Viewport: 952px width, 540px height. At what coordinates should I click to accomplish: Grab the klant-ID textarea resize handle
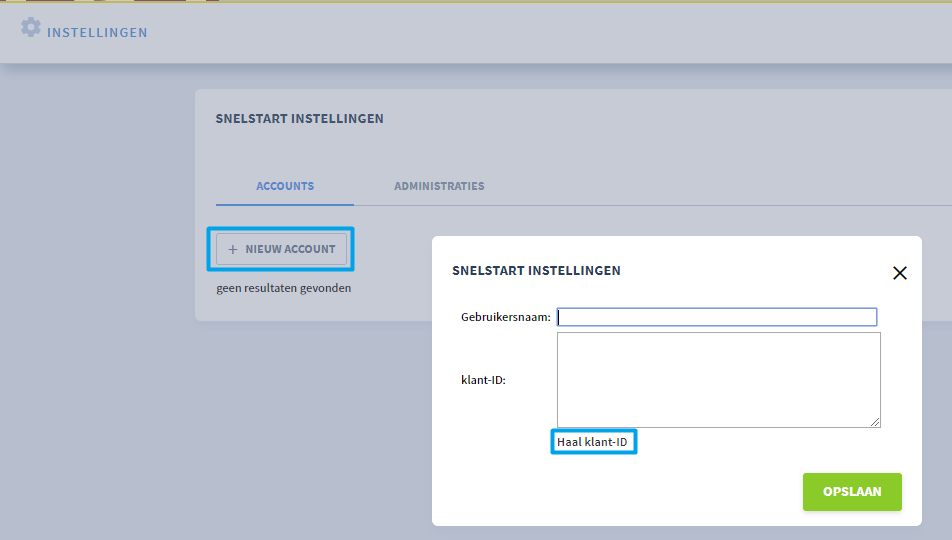pos(875,422)
